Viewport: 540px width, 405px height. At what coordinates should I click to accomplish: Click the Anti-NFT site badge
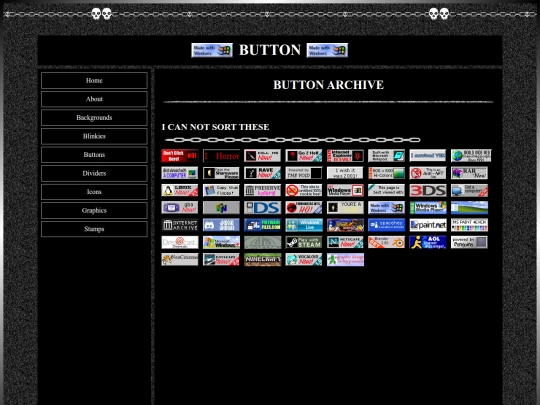pyautogui.click(x=428, y=173)
